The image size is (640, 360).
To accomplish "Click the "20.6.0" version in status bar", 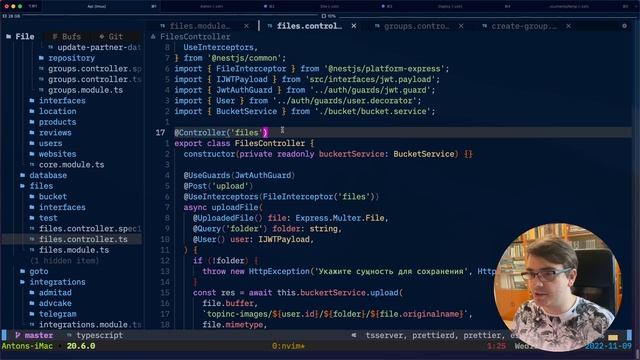I will click(x=81, y=346).
